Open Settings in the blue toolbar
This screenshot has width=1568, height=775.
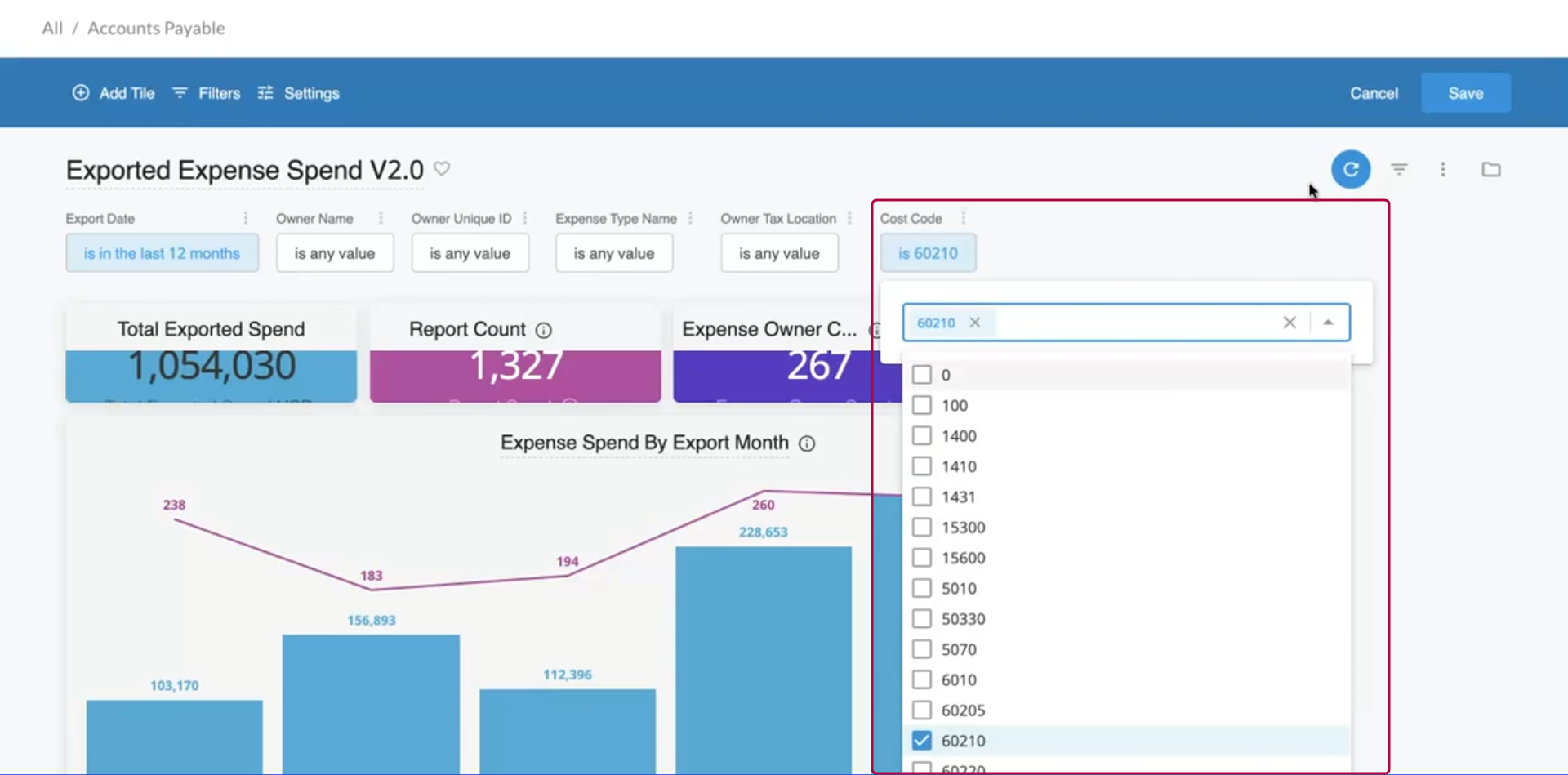click(299, 93)
